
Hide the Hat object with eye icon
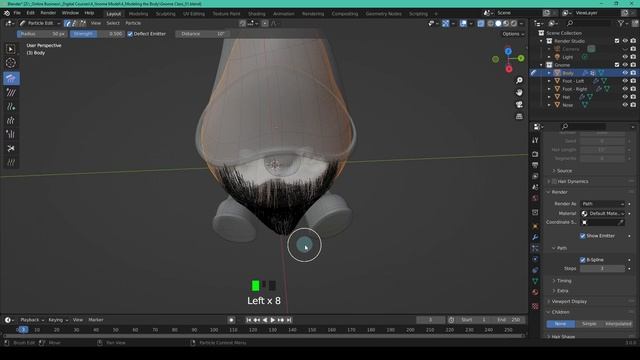tap(625, 97)
